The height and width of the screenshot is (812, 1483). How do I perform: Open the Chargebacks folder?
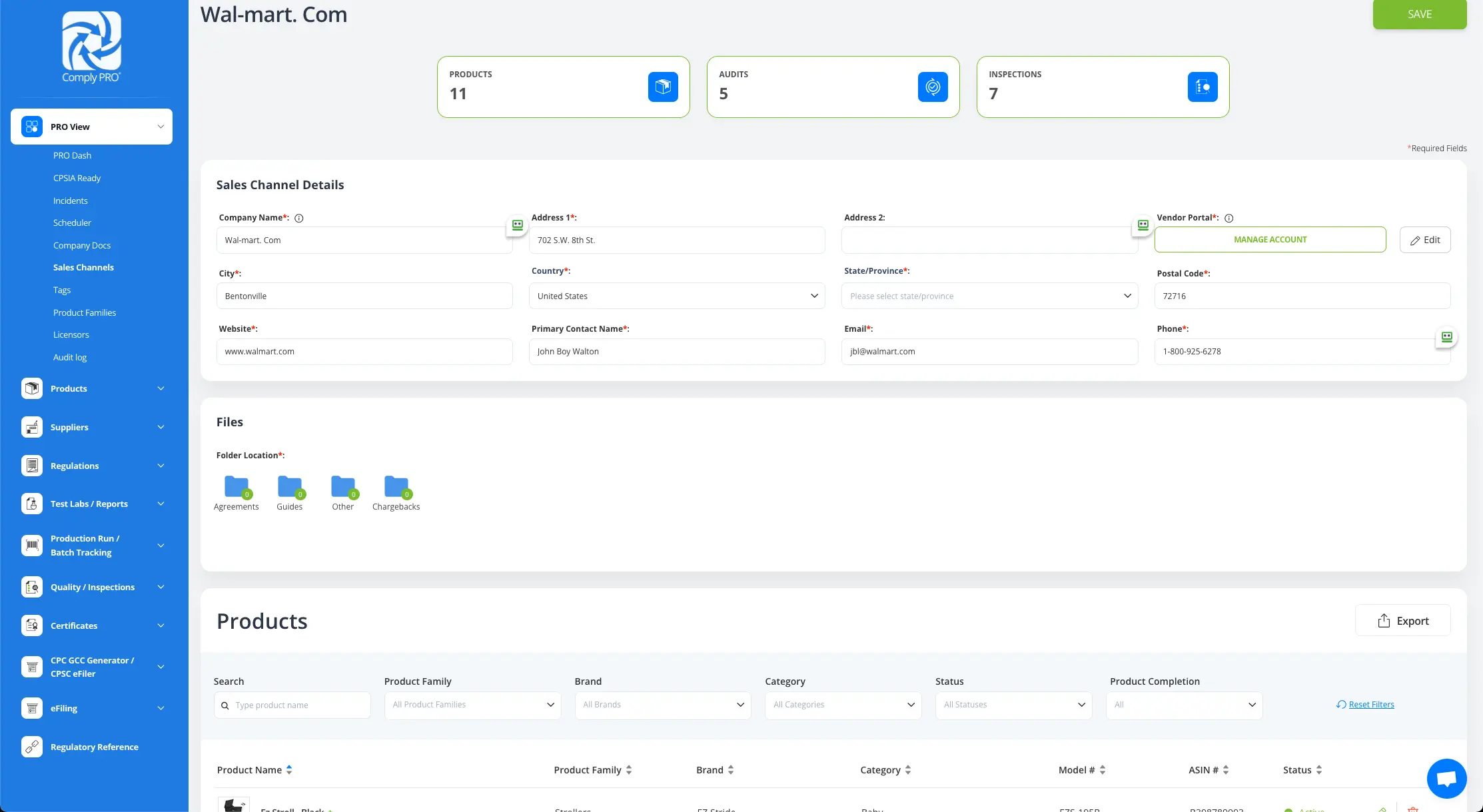tap(396, 488)
